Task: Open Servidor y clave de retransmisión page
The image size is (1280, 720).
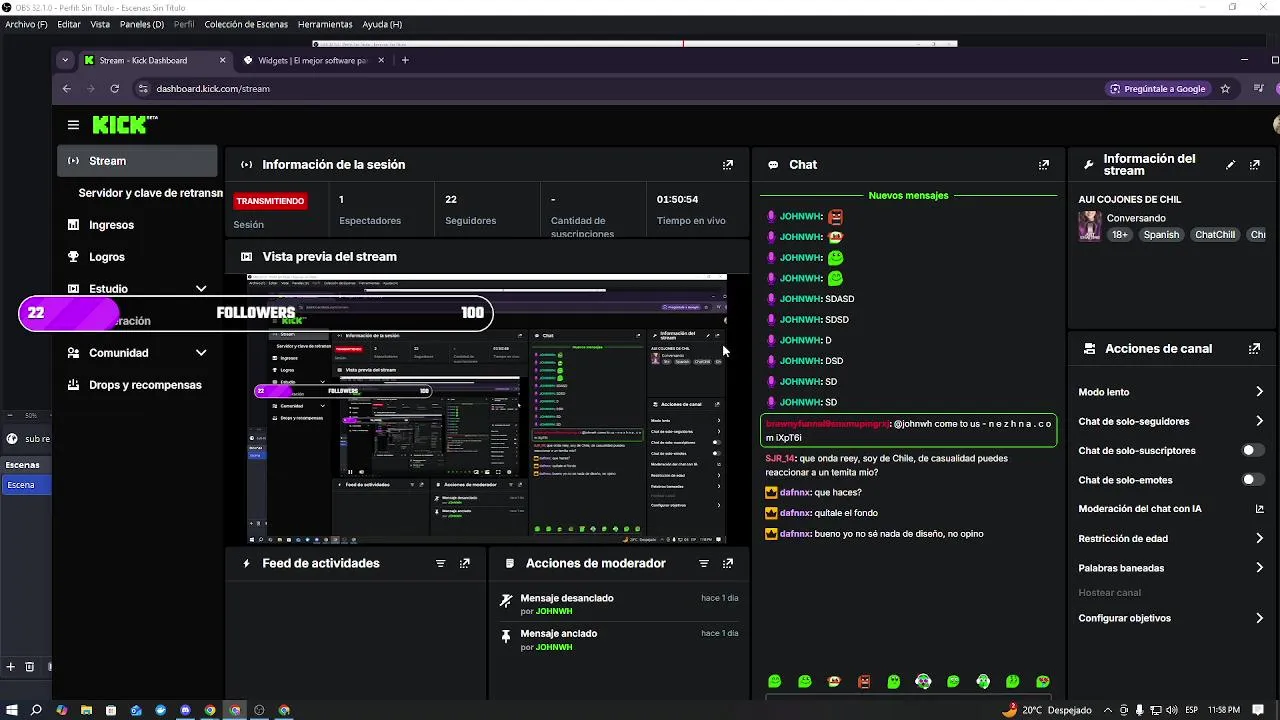Action: (x=150, y=193)
